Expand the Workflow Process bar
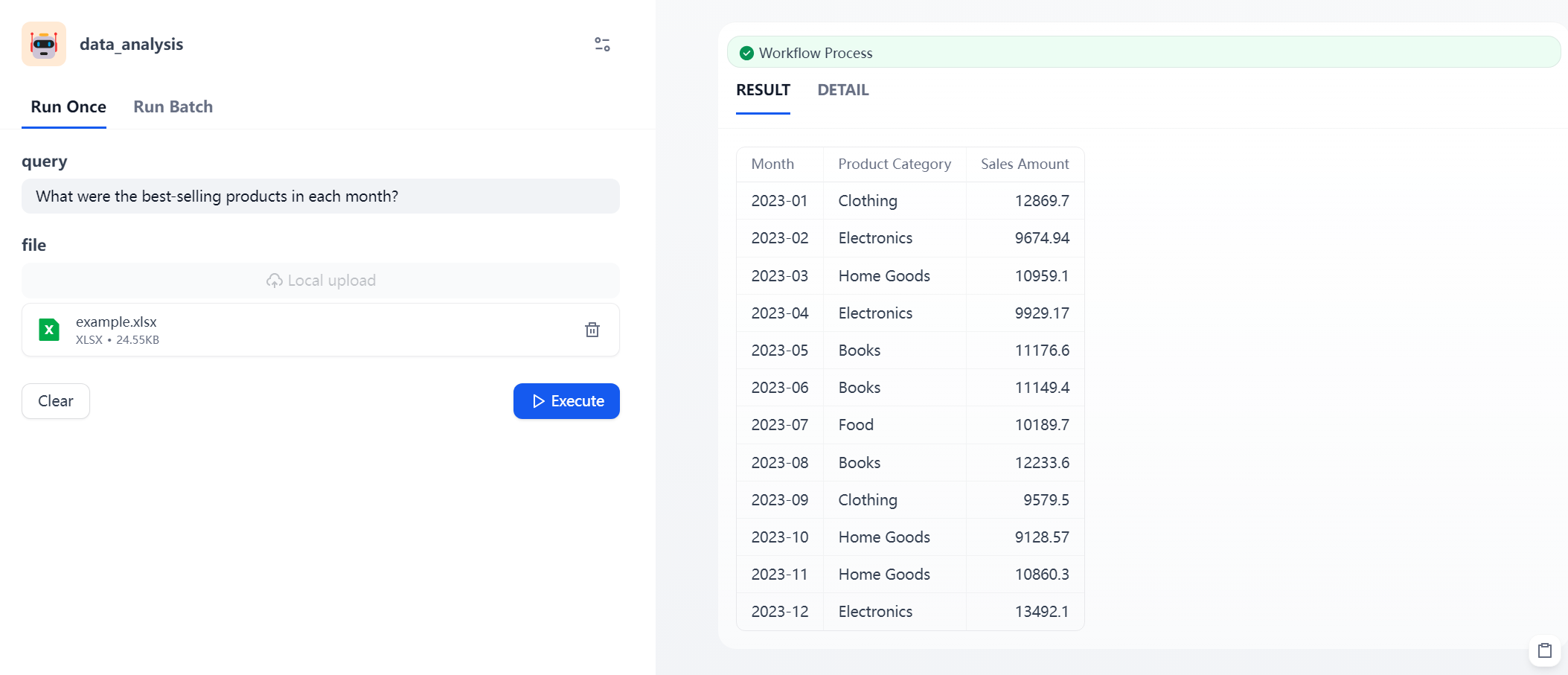Image resolution: width=1568 pixels, height=675 pixels. pos(1142,53)
